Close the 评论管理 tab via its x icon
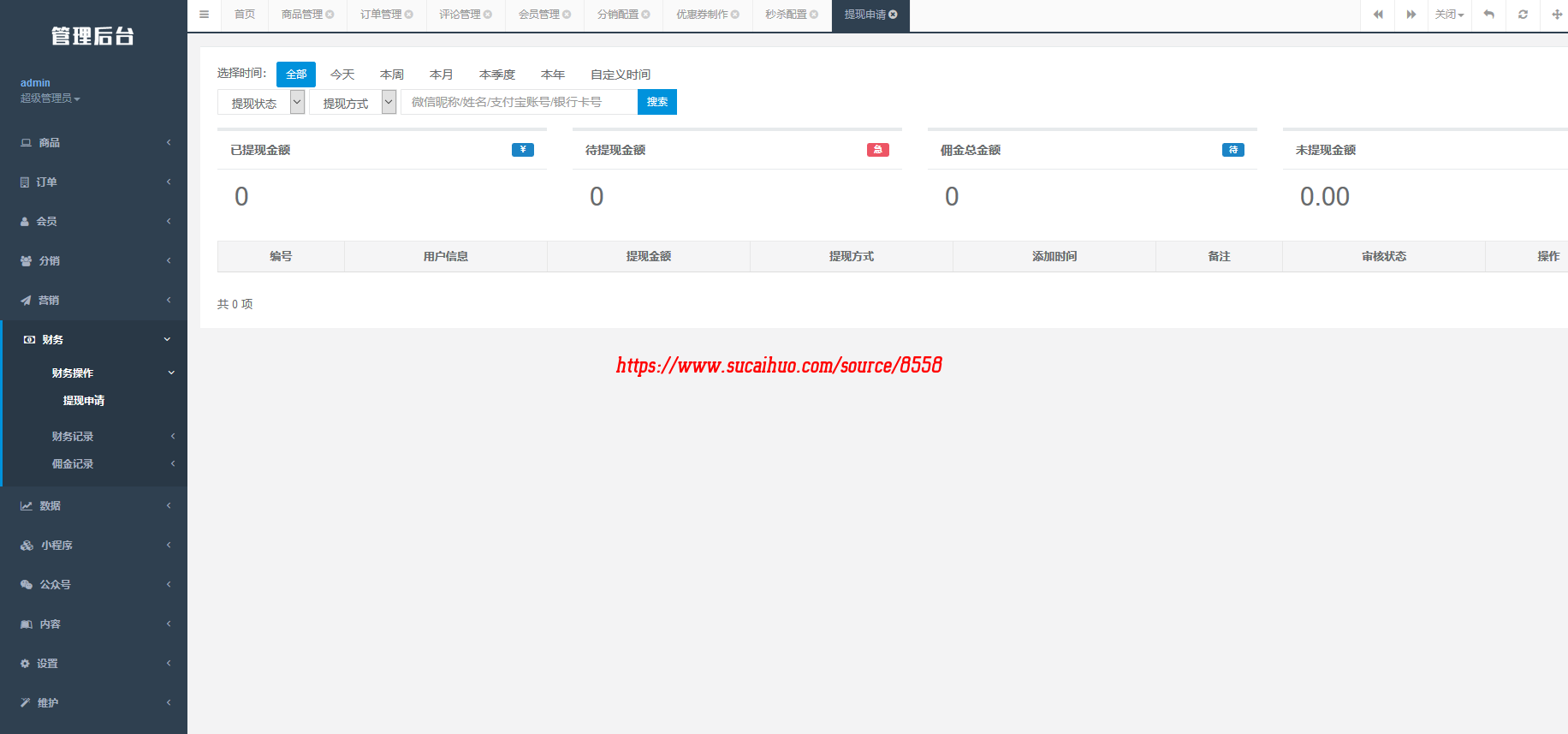Screen dimensions: 1568x734 point(488,15)
